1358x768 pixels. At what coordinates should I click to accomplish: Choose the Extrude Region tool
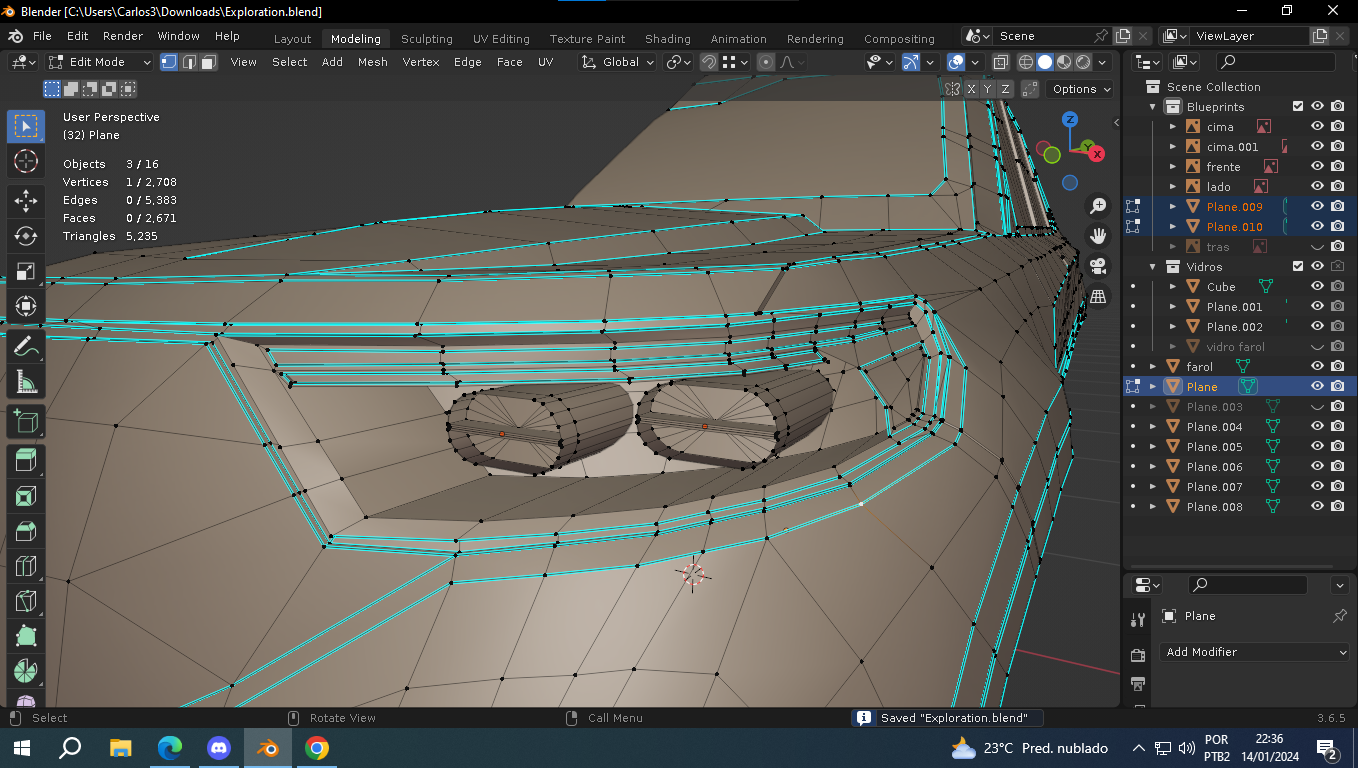click(x=26, y=460)
